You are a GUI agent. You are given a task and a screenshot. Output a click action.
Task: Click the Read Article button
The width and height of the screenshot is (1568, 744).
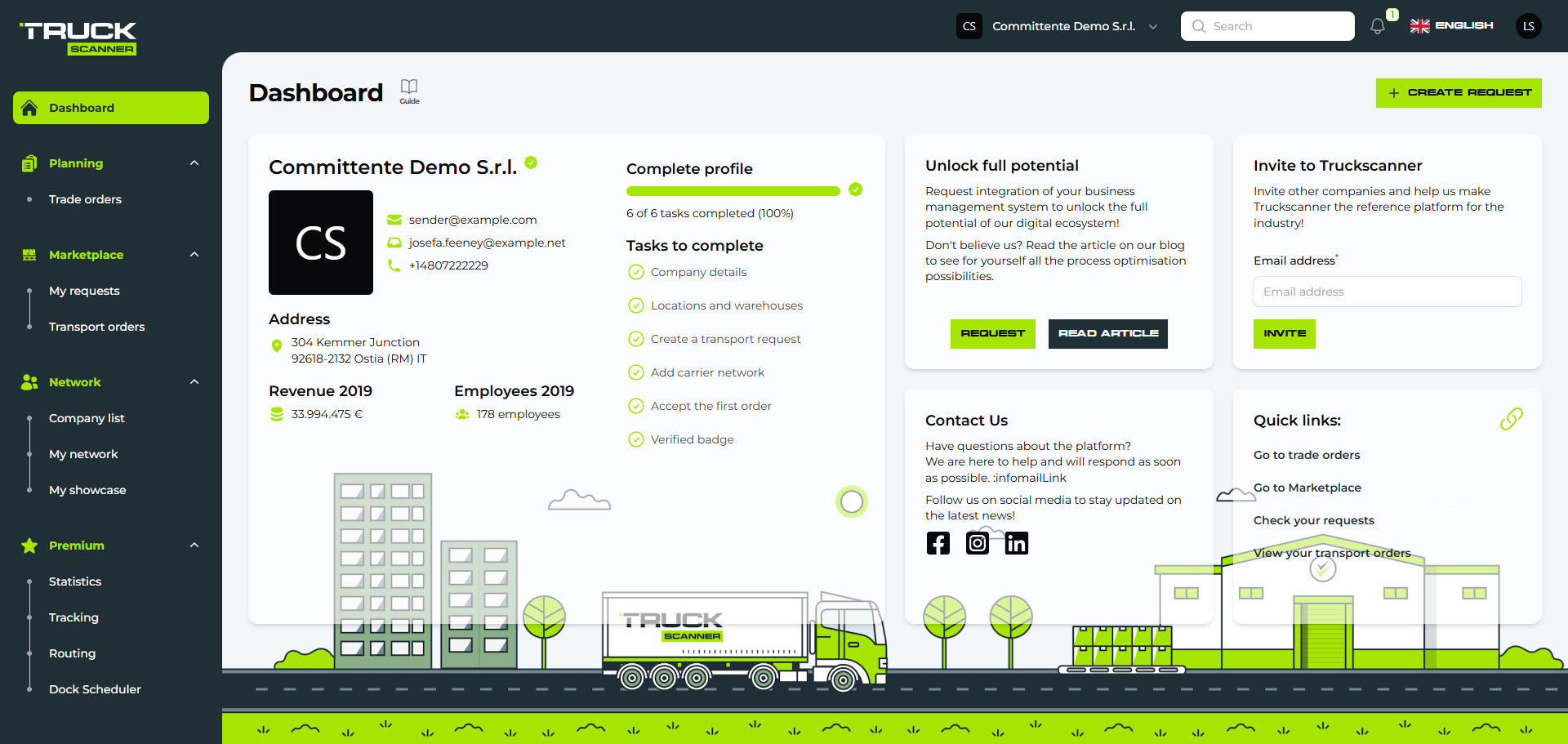[x=1107, y=333]
